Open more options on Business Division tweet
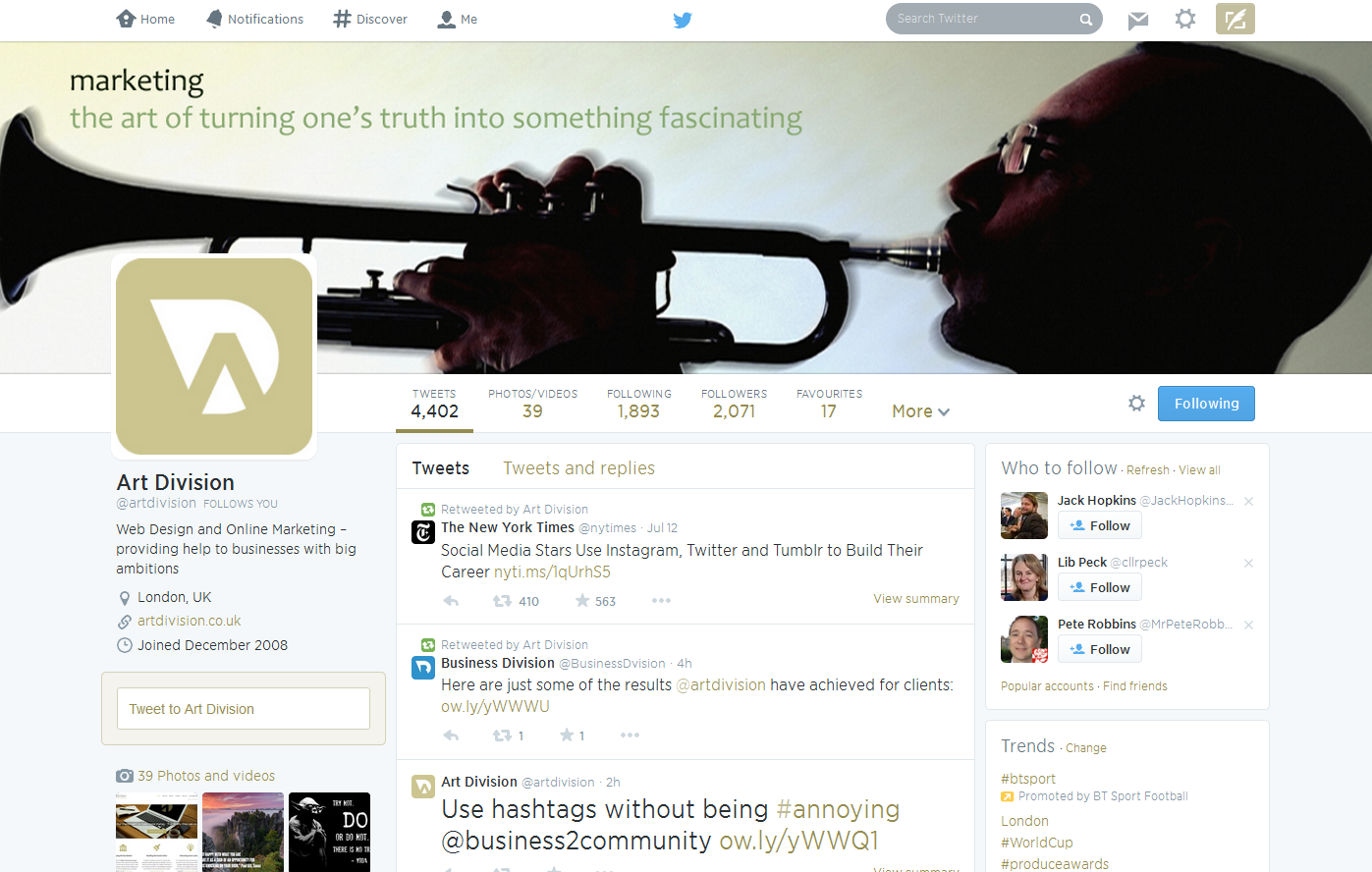1372x872 pixels. (x=630, y=735)
